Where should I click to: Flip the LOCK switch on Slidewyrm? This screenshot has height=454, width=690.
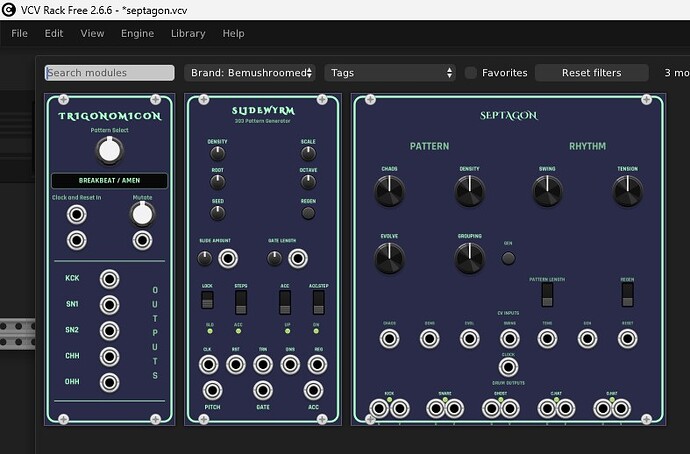click(x=208, y=299)
